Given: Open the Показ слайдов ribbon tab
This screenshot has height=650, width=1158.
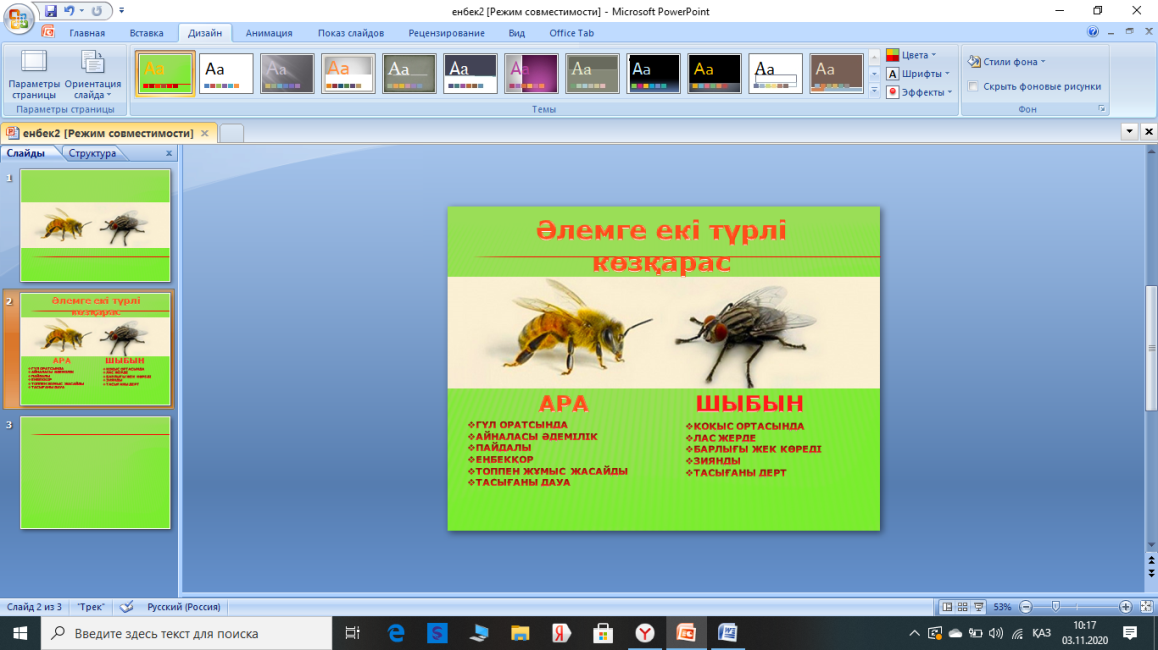Looking at the screenshot, I should (351, 33).
